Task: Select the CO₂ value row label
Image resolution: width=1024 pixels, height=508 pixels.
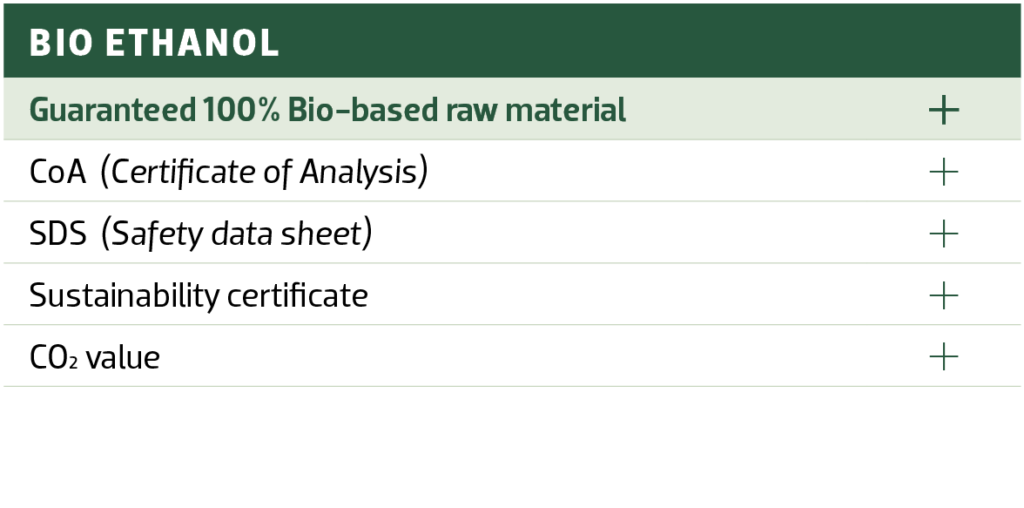Action: tap(94, 357)
